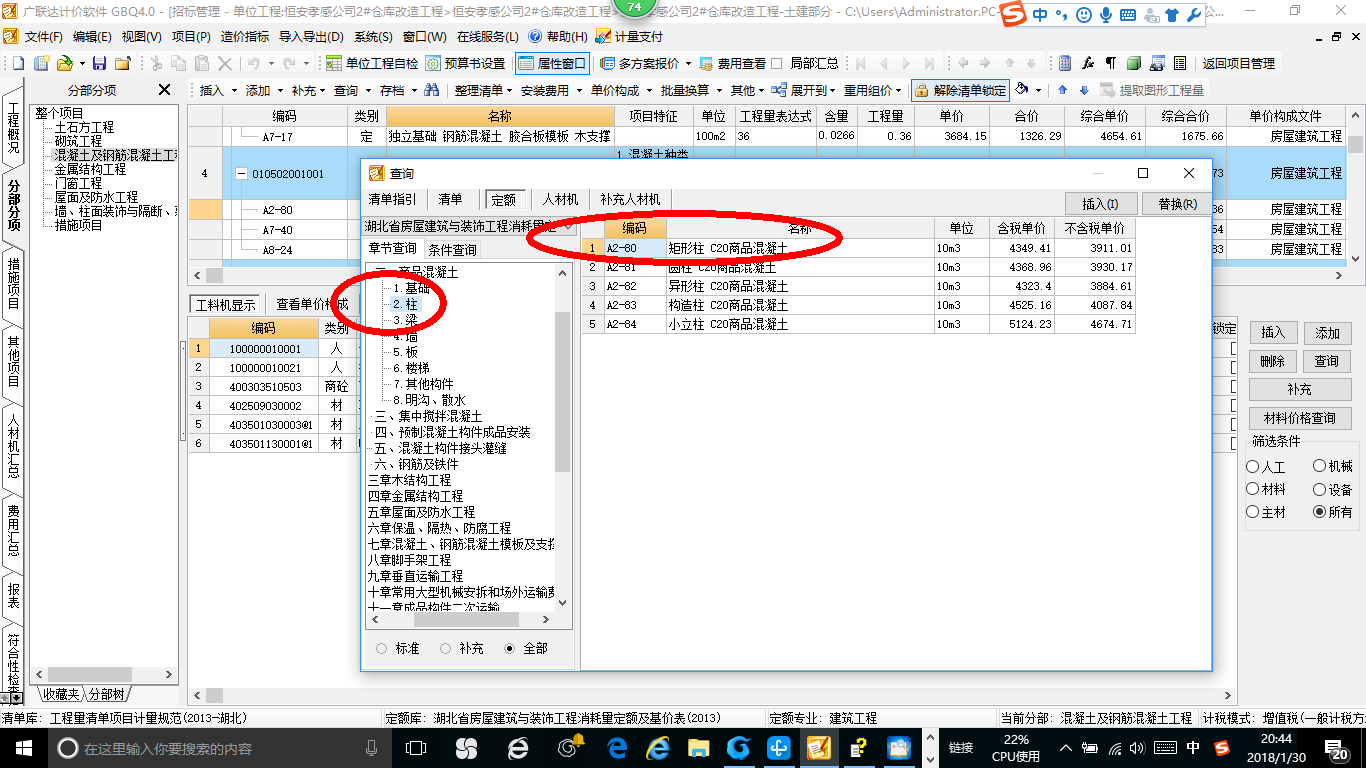This screenshot has width=1366, height=768.
Task: Save project with the floppy disk icon
Action: point(99,63)
